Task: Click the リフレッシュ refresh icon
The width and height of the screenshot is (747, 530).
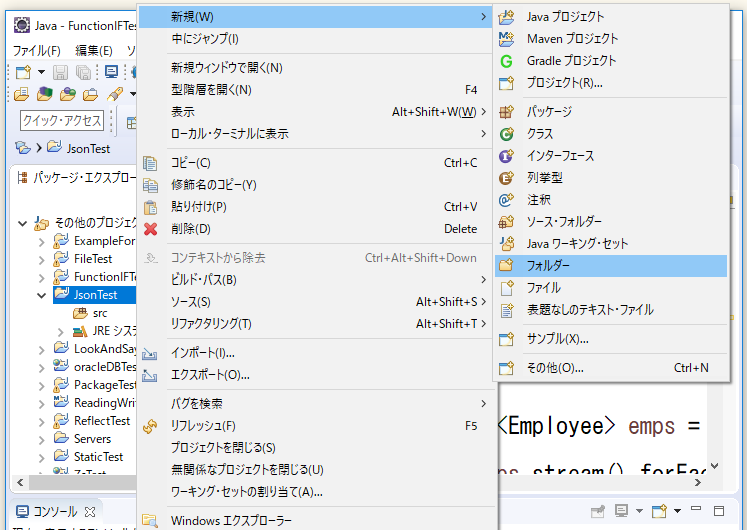Action: (150, 426)
